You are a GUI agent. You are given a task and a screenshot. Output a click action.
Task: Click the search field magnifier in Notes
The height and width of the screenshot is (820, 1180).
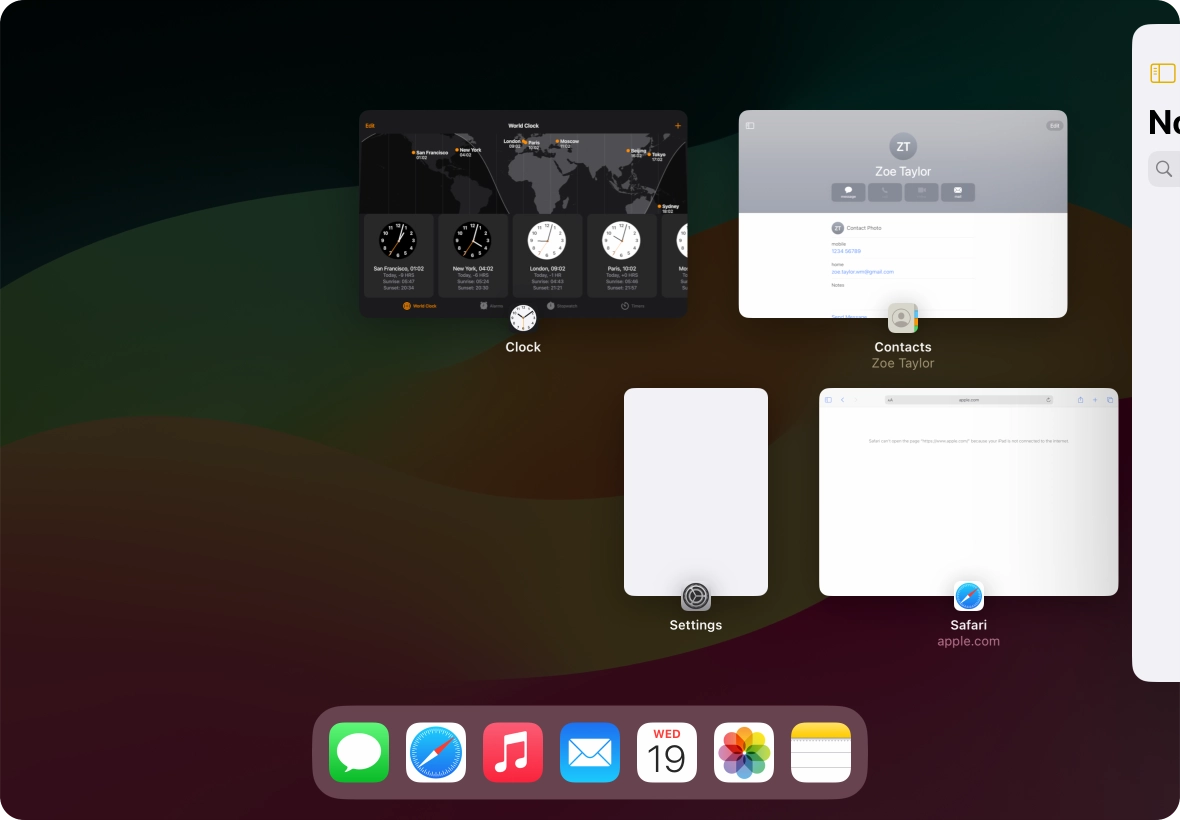pyautogui.click(x=1164, y=169)
